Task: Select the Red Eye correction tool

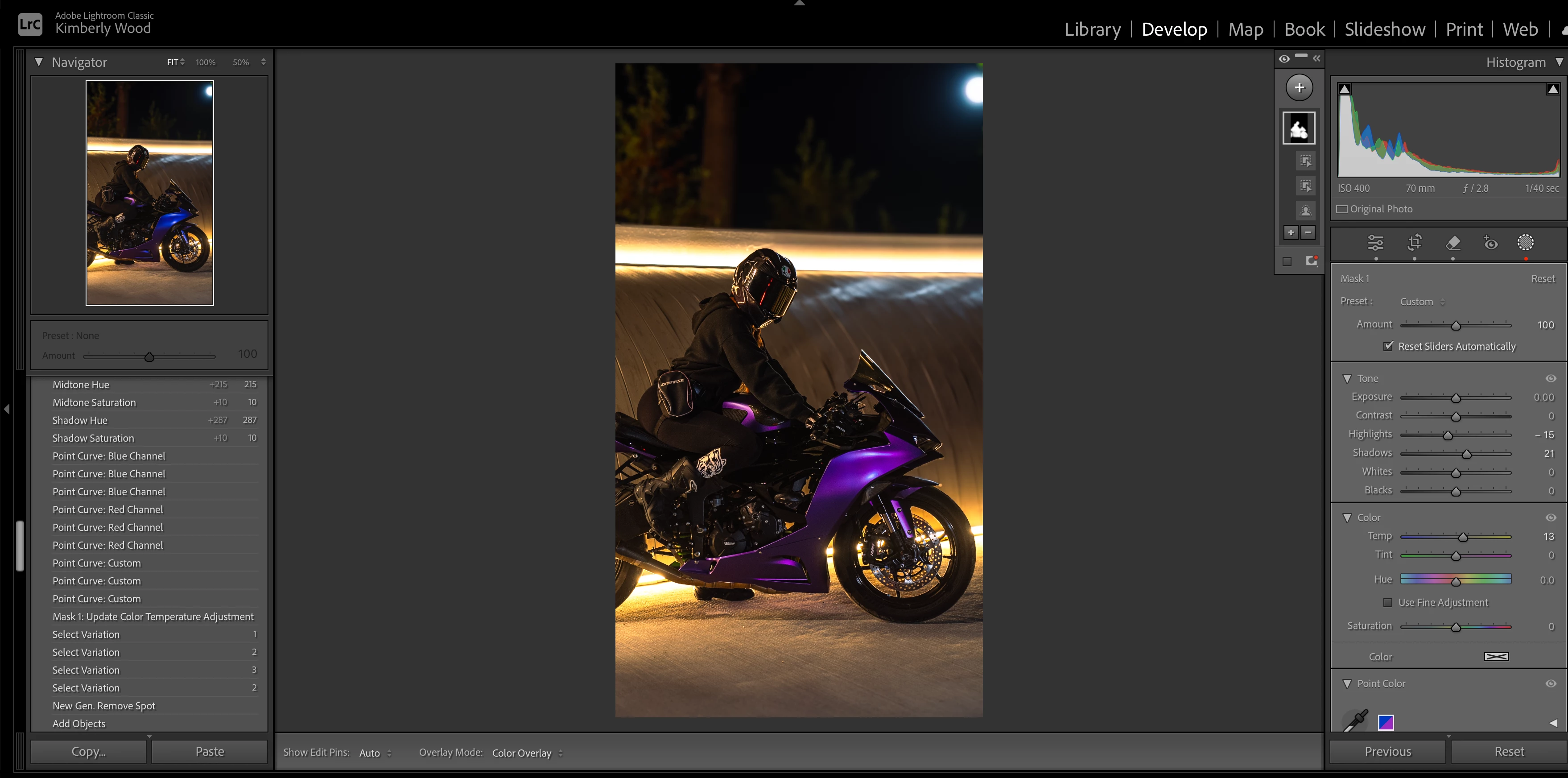Action: click(1490, 243)
